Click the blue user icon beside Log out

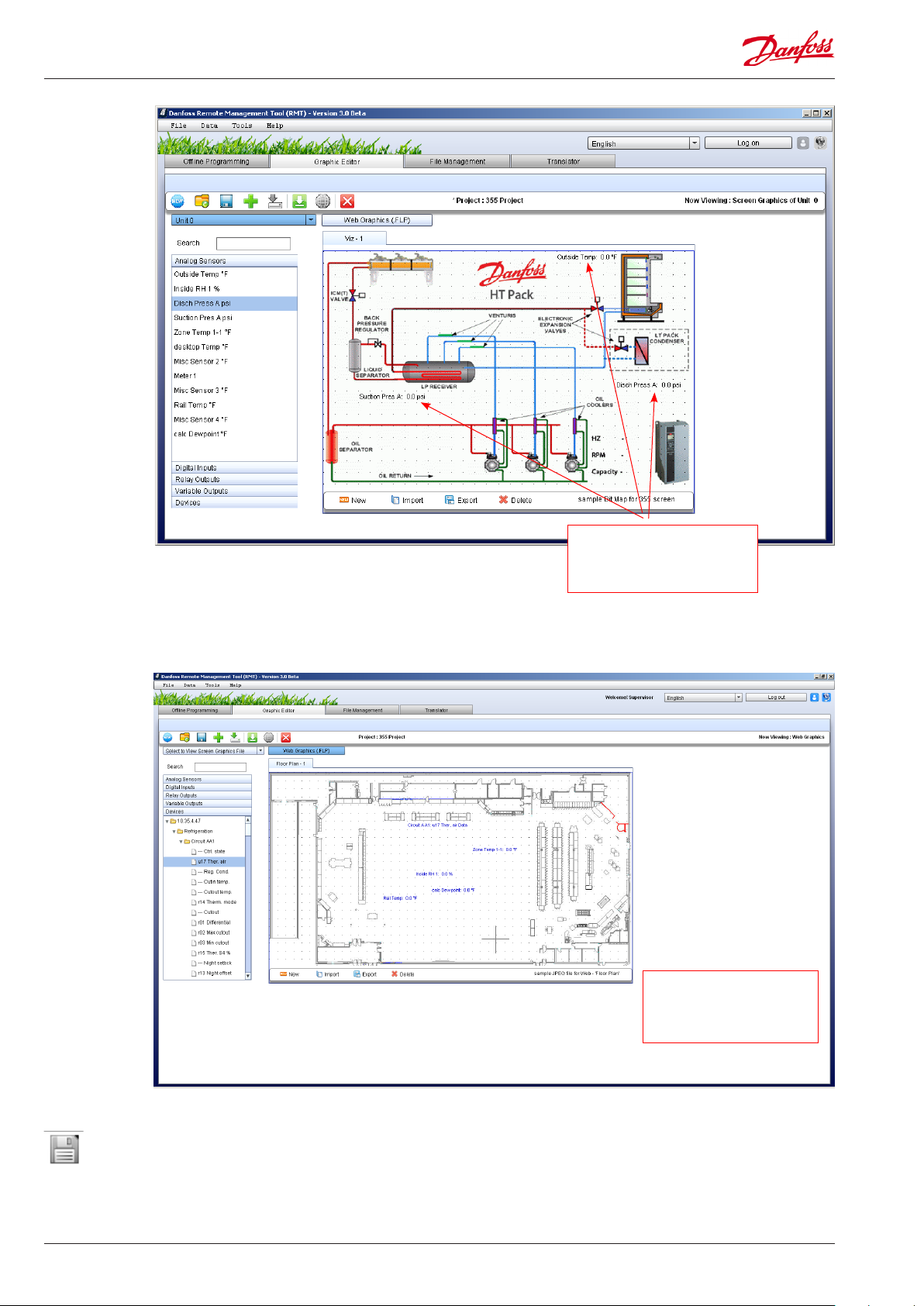tap(815, 697)
